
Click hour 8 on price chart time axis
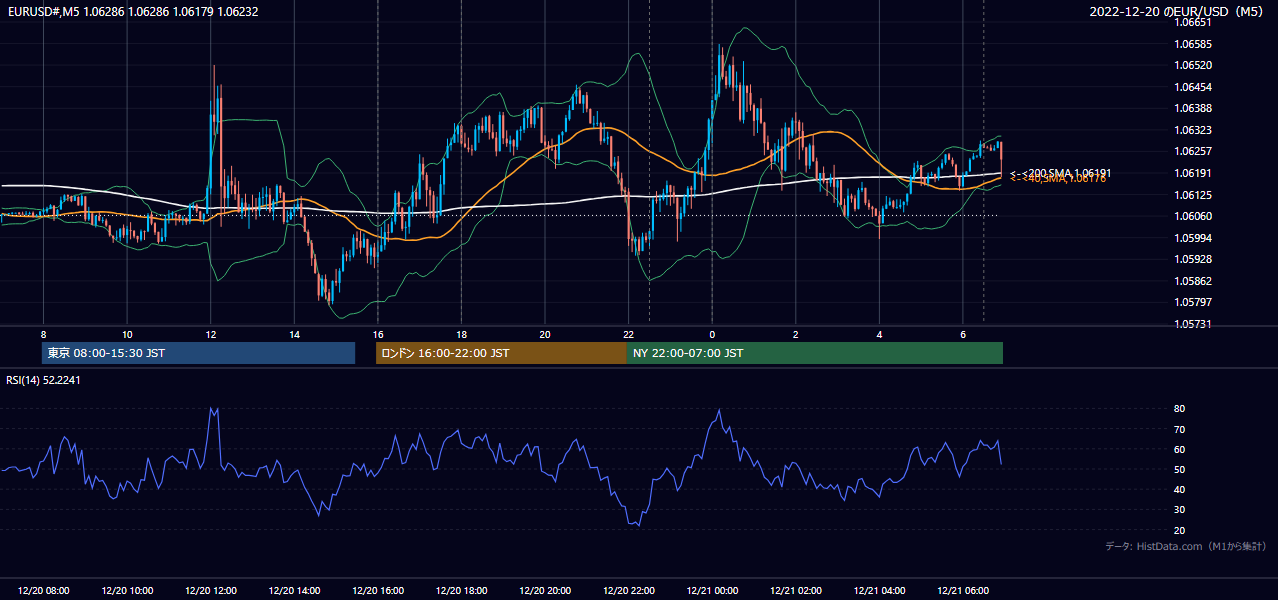43,334
